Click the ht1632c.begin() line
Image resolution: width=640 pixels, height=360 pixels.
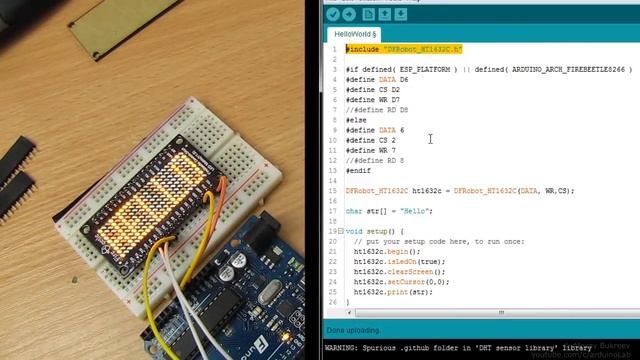point(387,252)
